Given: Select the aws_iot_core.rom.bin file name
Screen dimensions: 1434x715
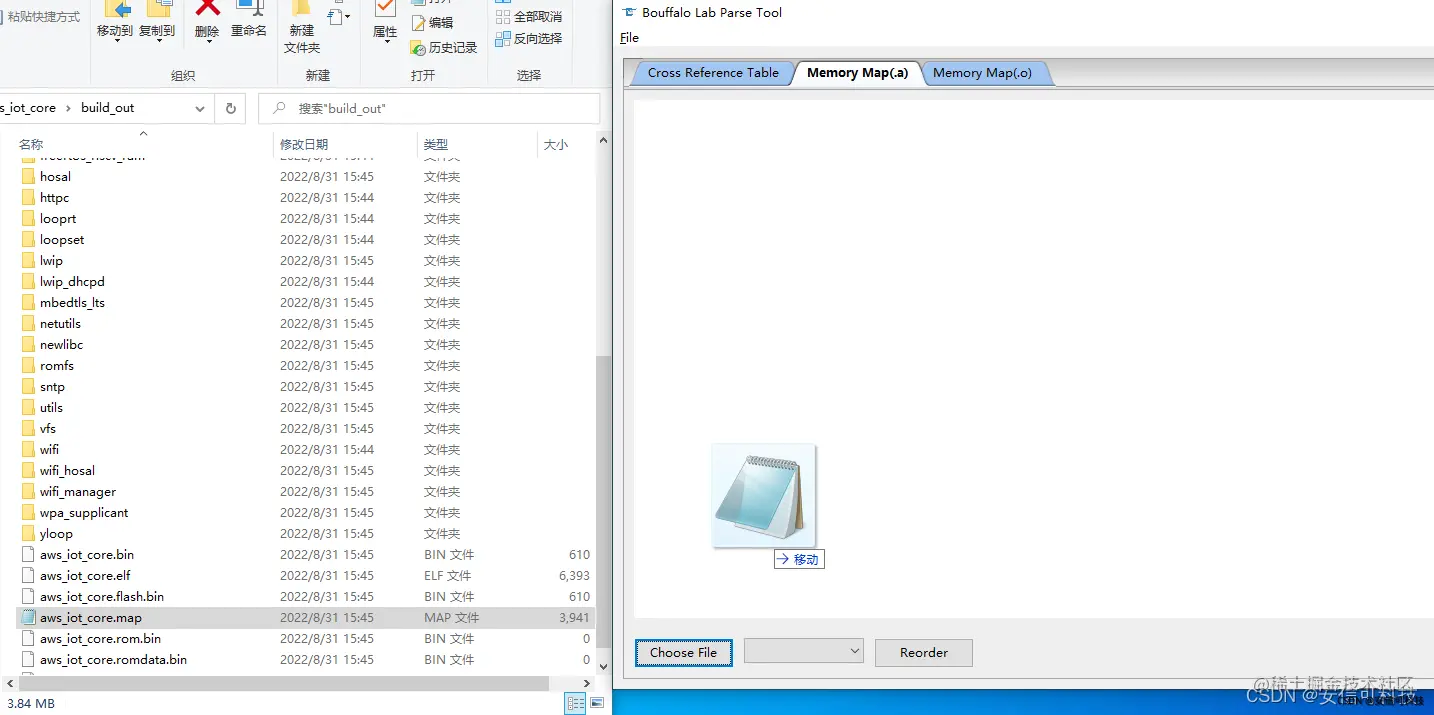Looking at the screenshot, I should pyautogui.click(x=100, y=639).
